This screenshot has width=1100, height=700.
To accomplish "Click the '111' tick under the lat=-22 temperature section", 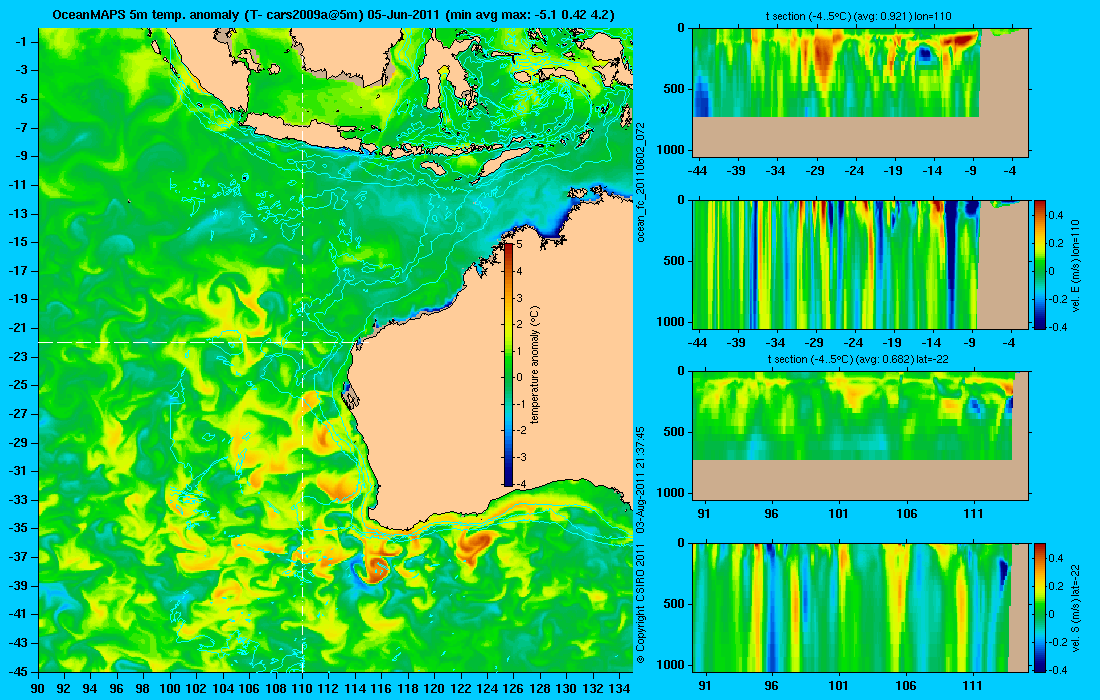I will 973,514.
